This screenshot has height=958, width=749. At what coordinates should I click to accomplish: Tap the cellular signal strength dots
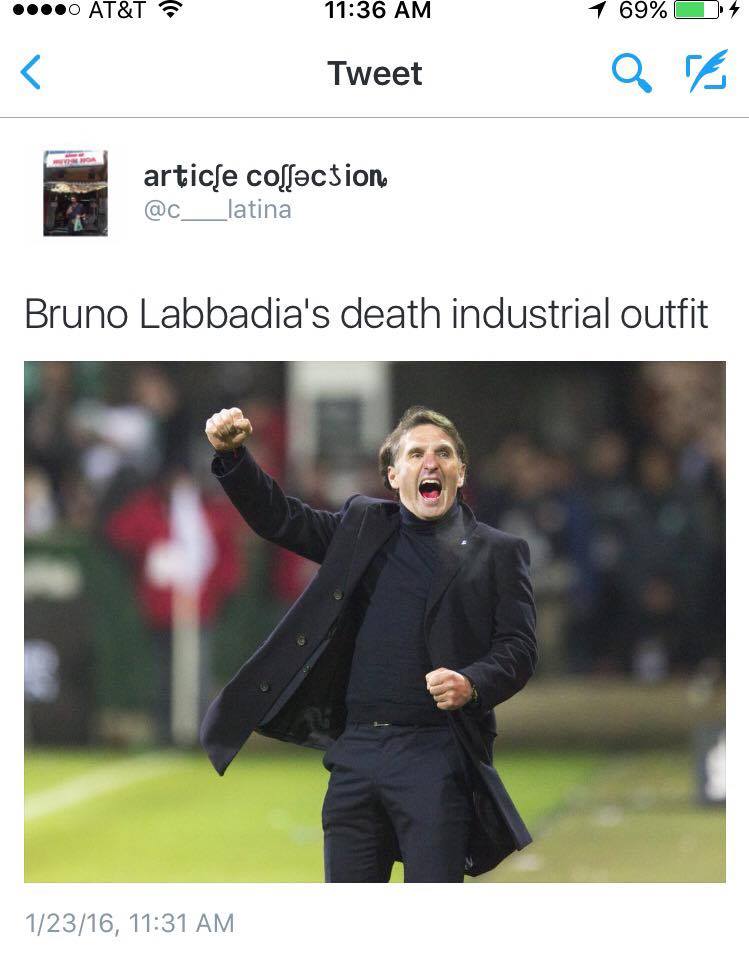click(46, 9)
